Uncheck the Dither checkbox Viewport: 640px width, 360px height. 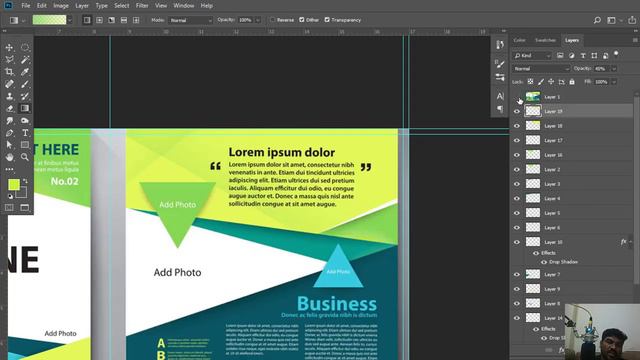tap(302, 20)
